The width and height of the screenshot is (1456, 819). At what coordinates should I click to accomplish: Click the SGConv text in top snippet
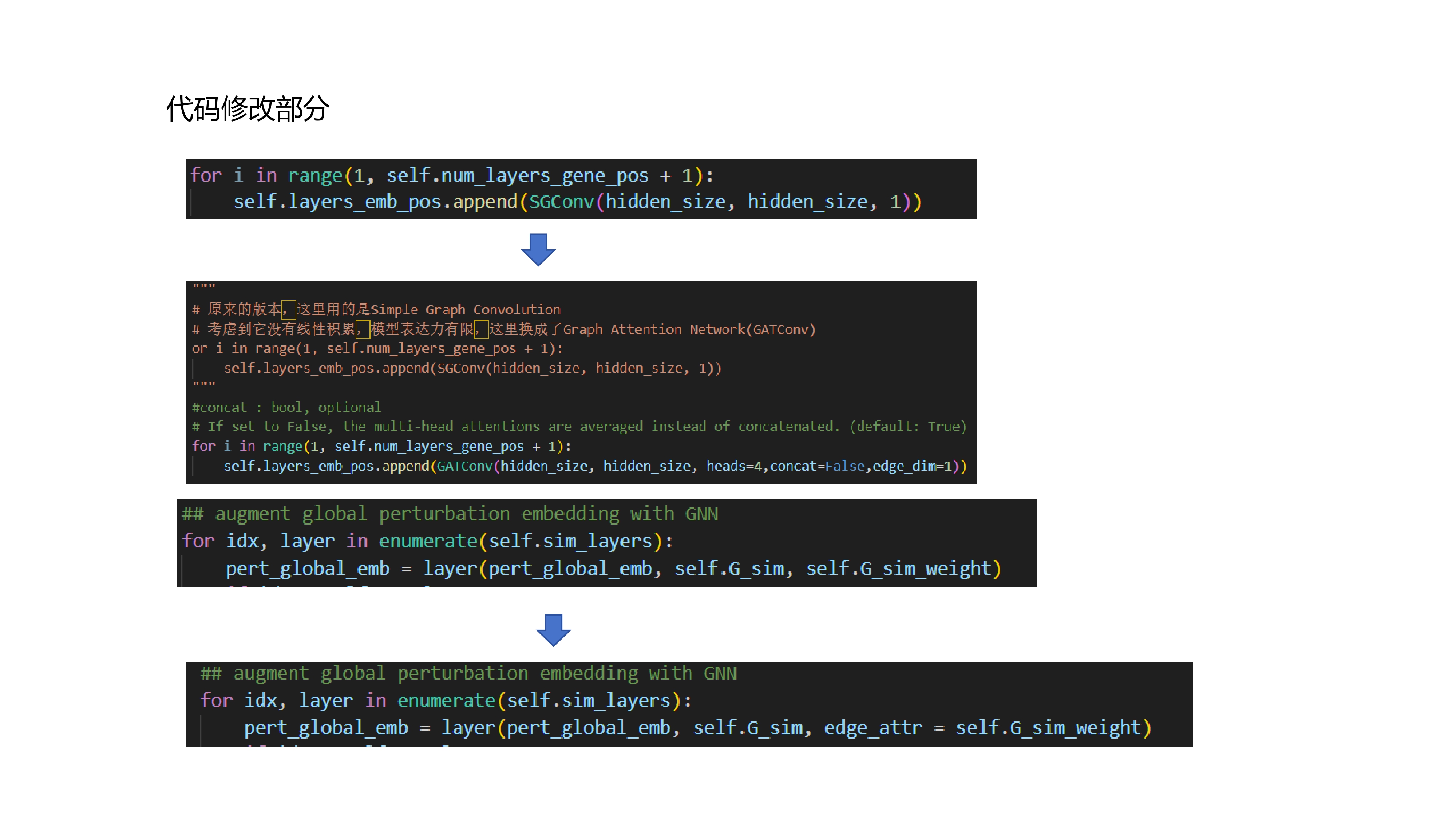561,202
